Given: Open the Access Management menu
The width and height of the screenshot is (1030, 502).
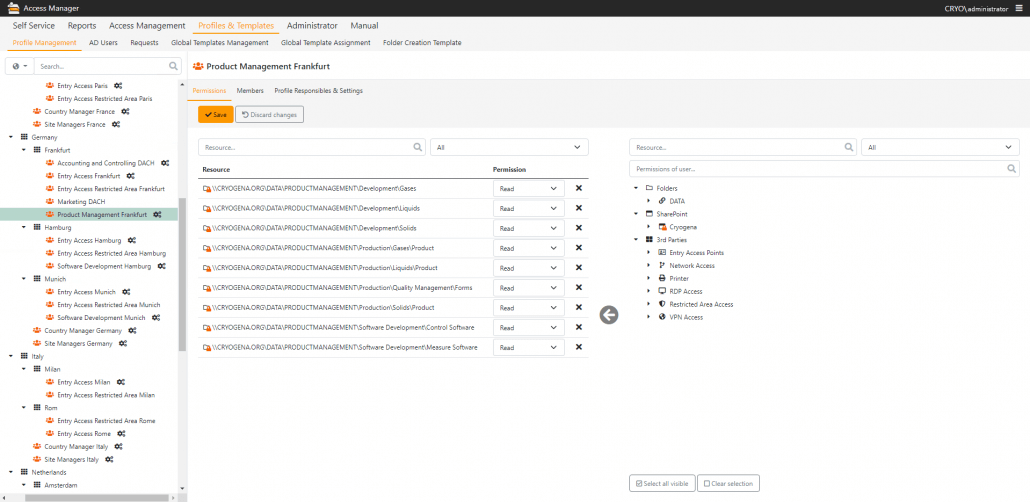Looking at the screenshot, I should (147, 25).
